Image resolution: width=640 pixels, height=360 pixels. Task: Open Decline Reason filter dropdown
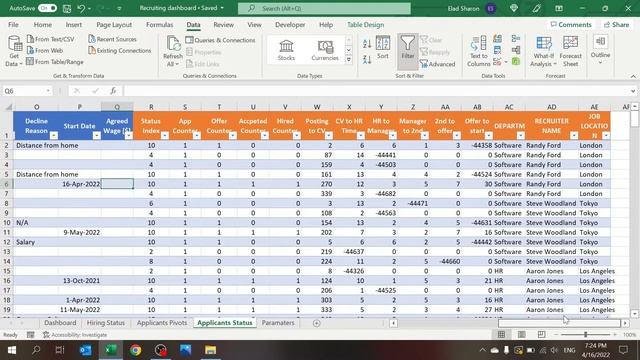pyautogui.click(x=53, y=136)
